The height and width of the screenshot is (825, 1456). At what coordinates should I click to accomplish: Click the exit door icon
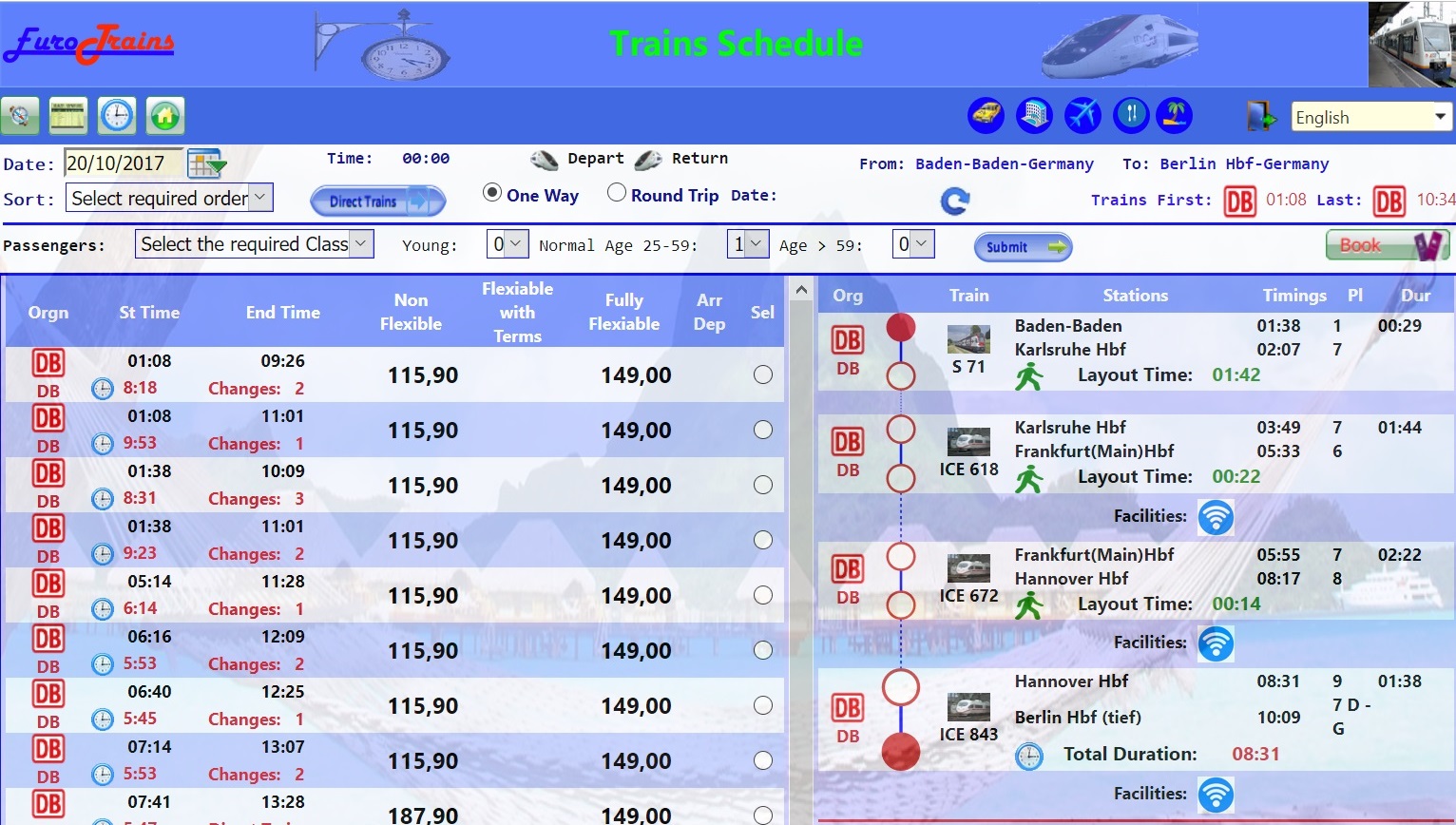click(x=1261, y=116)
